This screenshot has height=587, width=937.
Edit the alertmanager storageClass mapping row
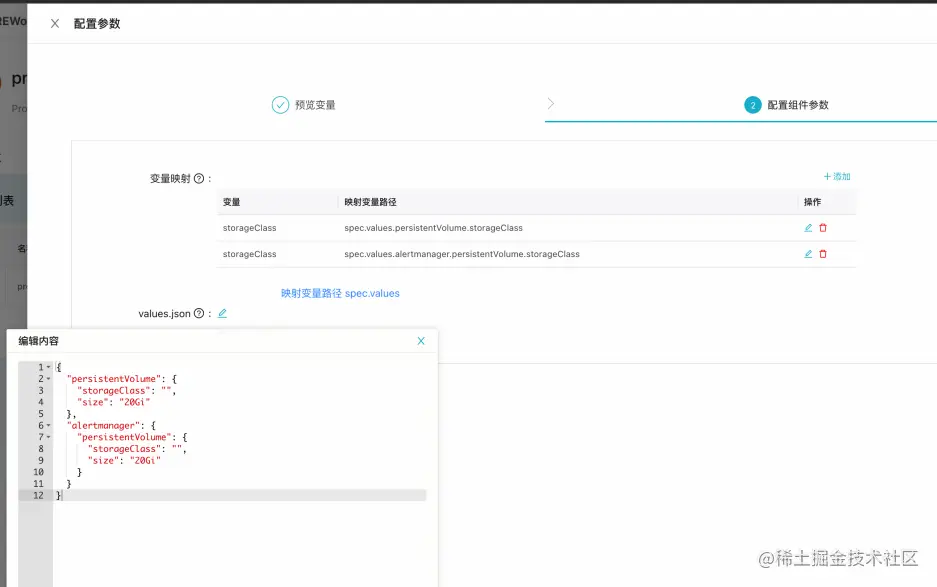coord(808,254)
